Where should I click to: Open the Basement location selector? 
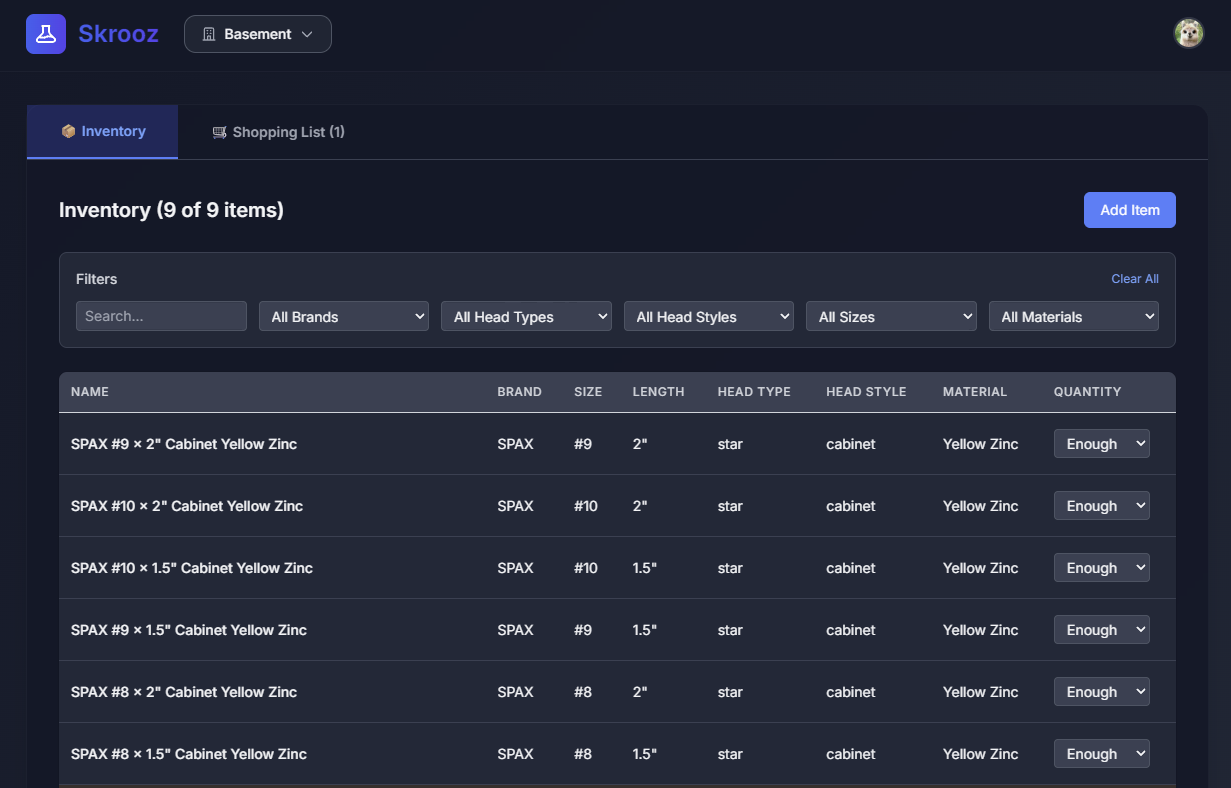[258, 34]
